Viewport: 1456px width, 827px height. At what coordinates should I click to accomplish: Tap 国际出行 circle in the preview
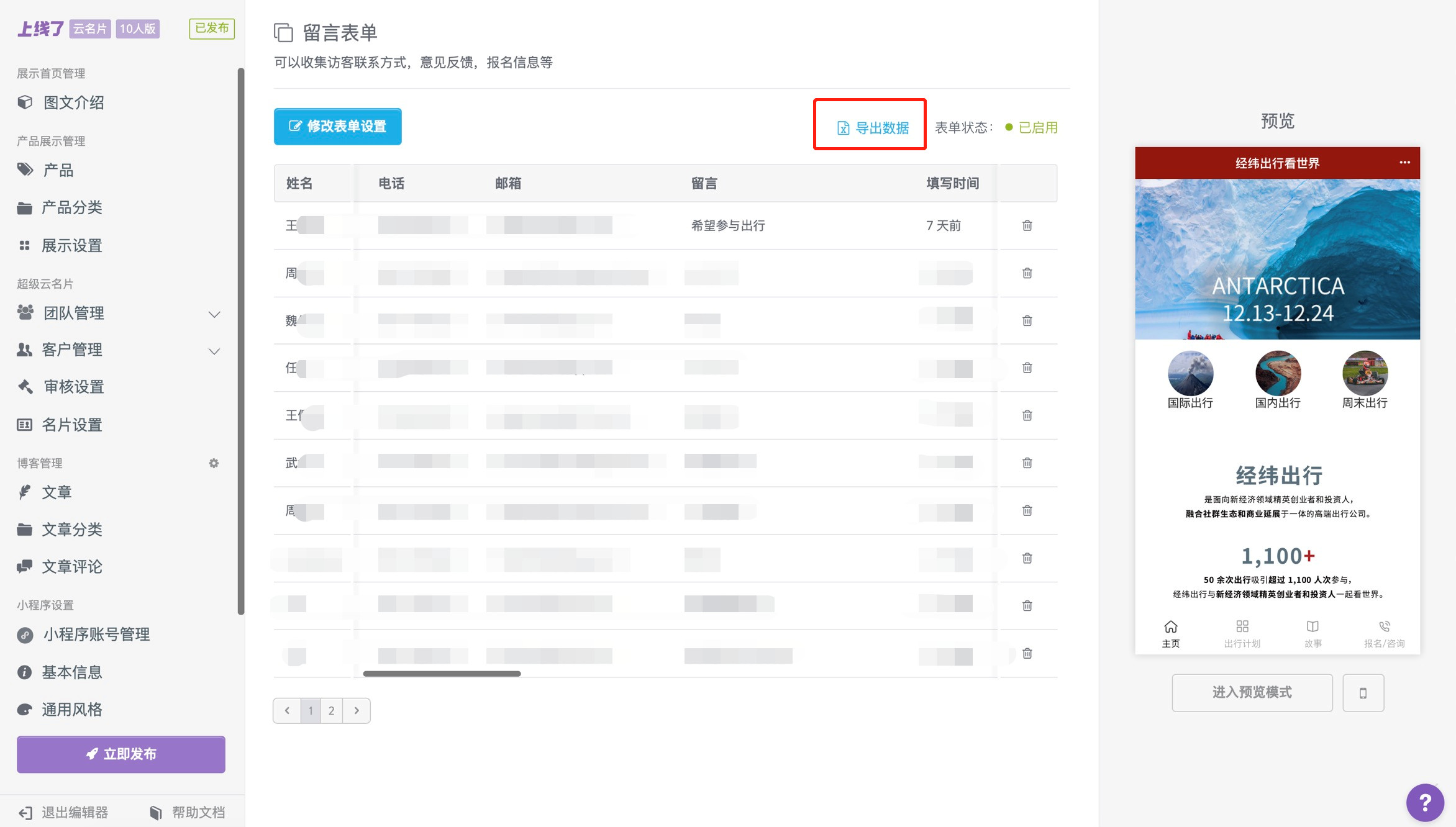(x=1190, y=373)
